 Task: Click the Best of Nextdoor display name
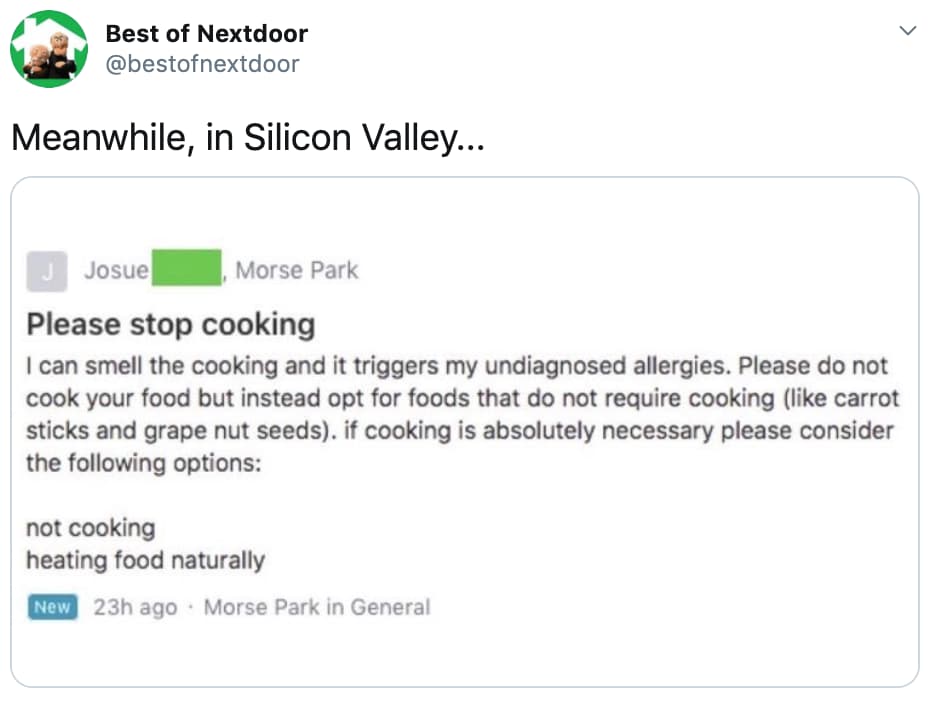(x=206, y=33)
